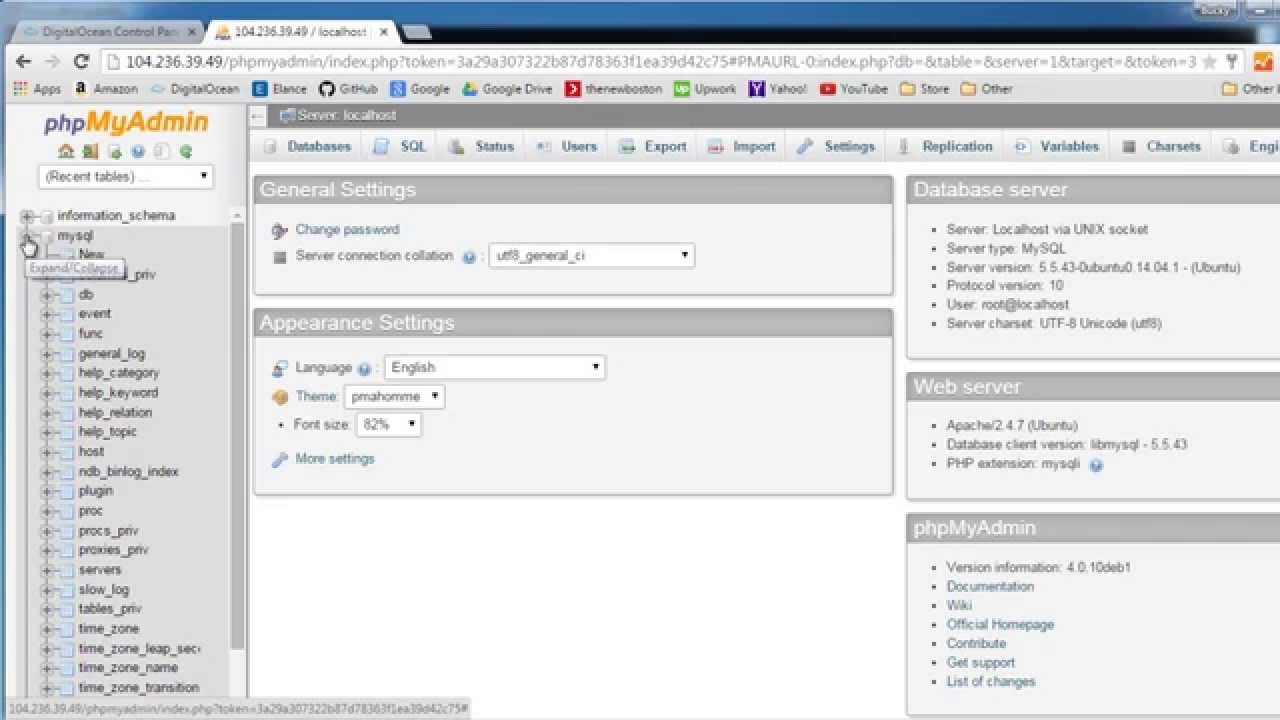Click the MySQL documentation icon in sidebar

pyautogui.click(x=161, y=152)
